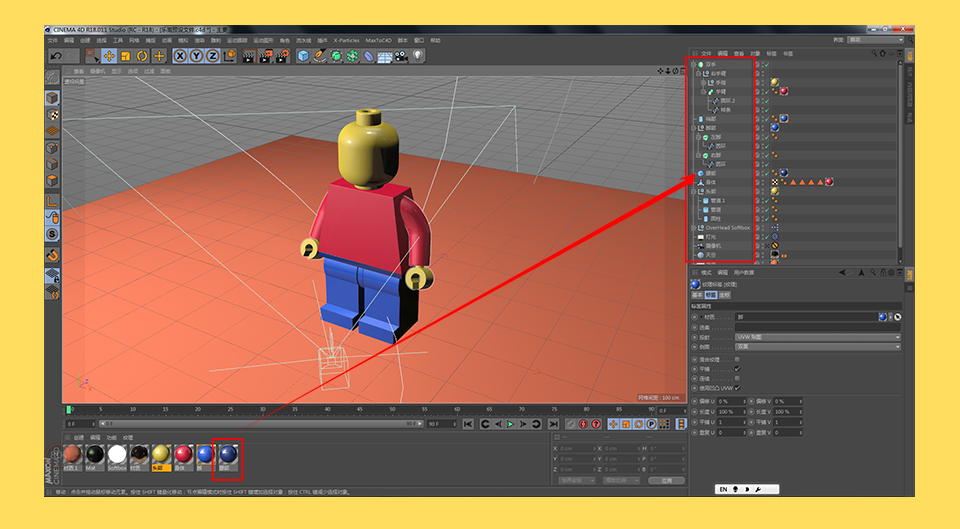Click the timeline frame range slider
960x529 pixels.
pos(261,424)
